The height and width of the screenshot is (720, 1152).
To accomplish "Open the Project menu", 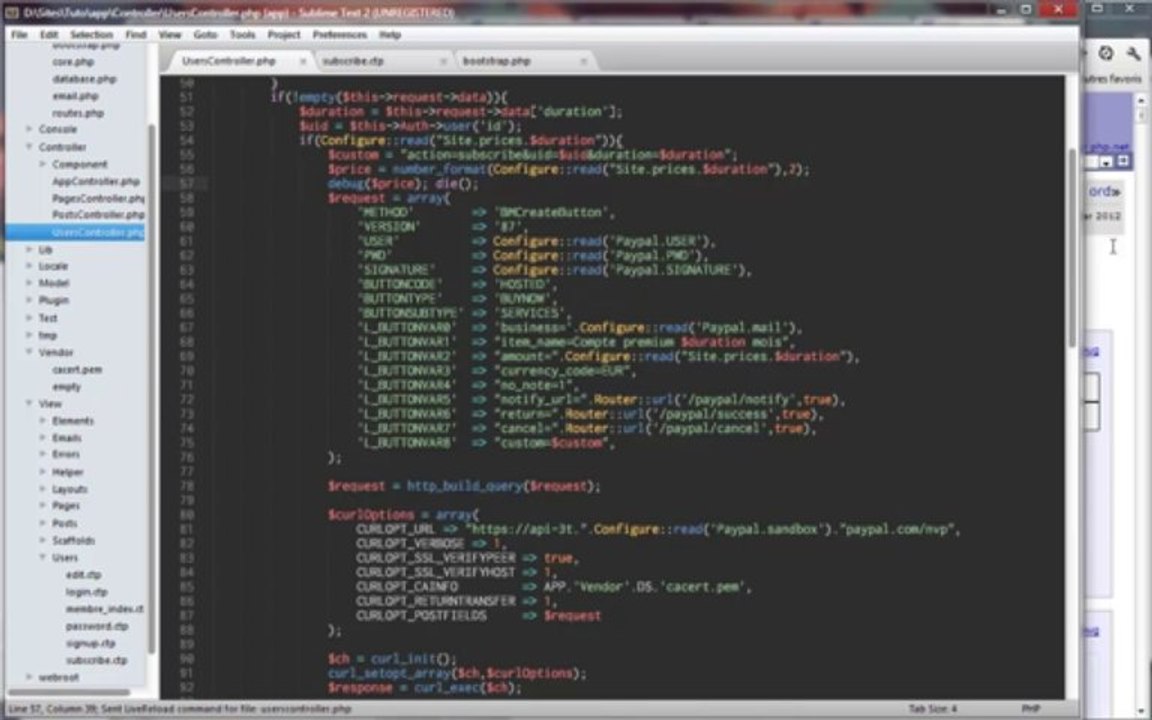I will 284,35.
